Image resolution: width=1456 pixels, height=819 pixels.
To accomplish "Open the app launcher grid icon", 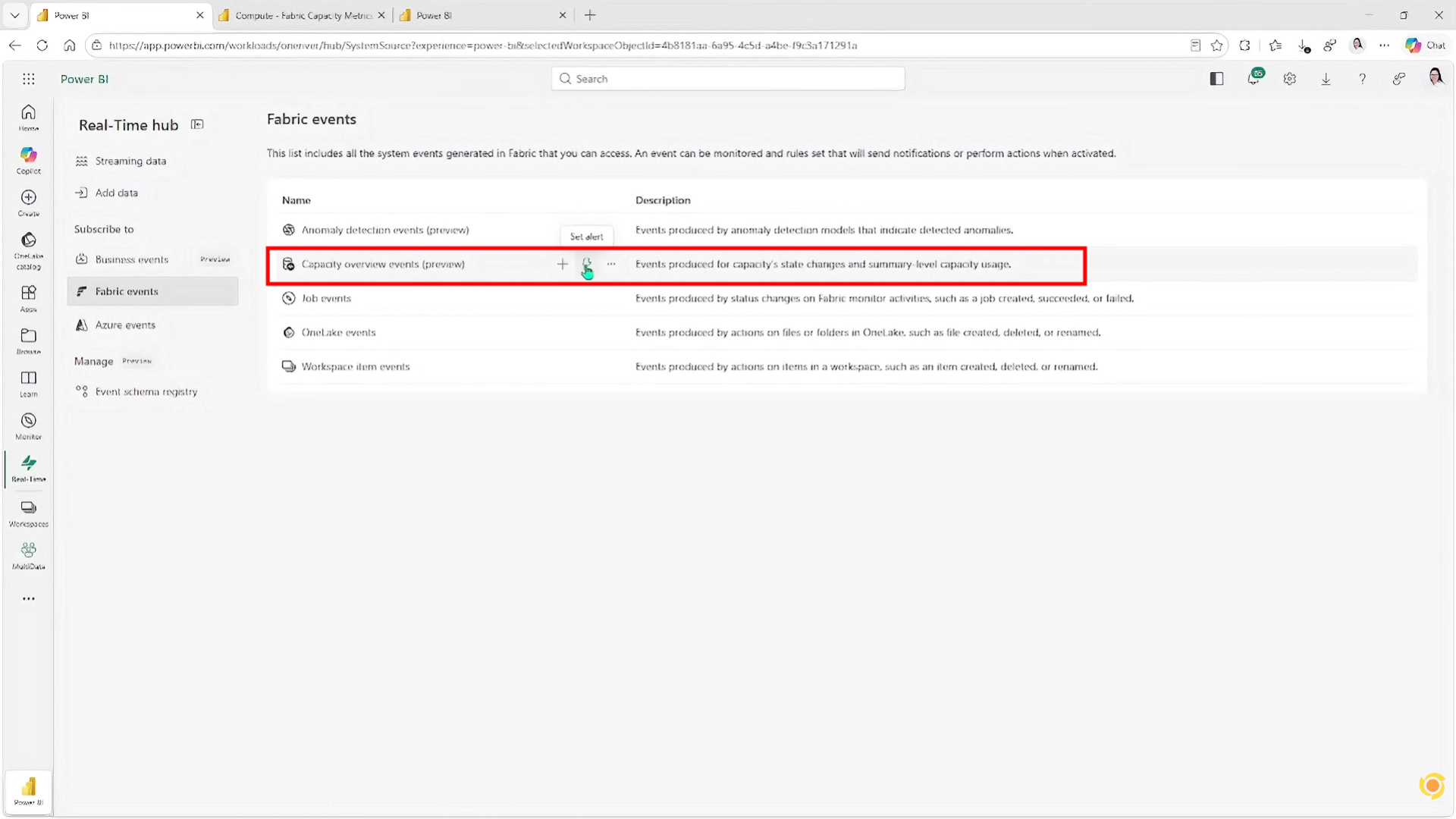I will [29, 79].
